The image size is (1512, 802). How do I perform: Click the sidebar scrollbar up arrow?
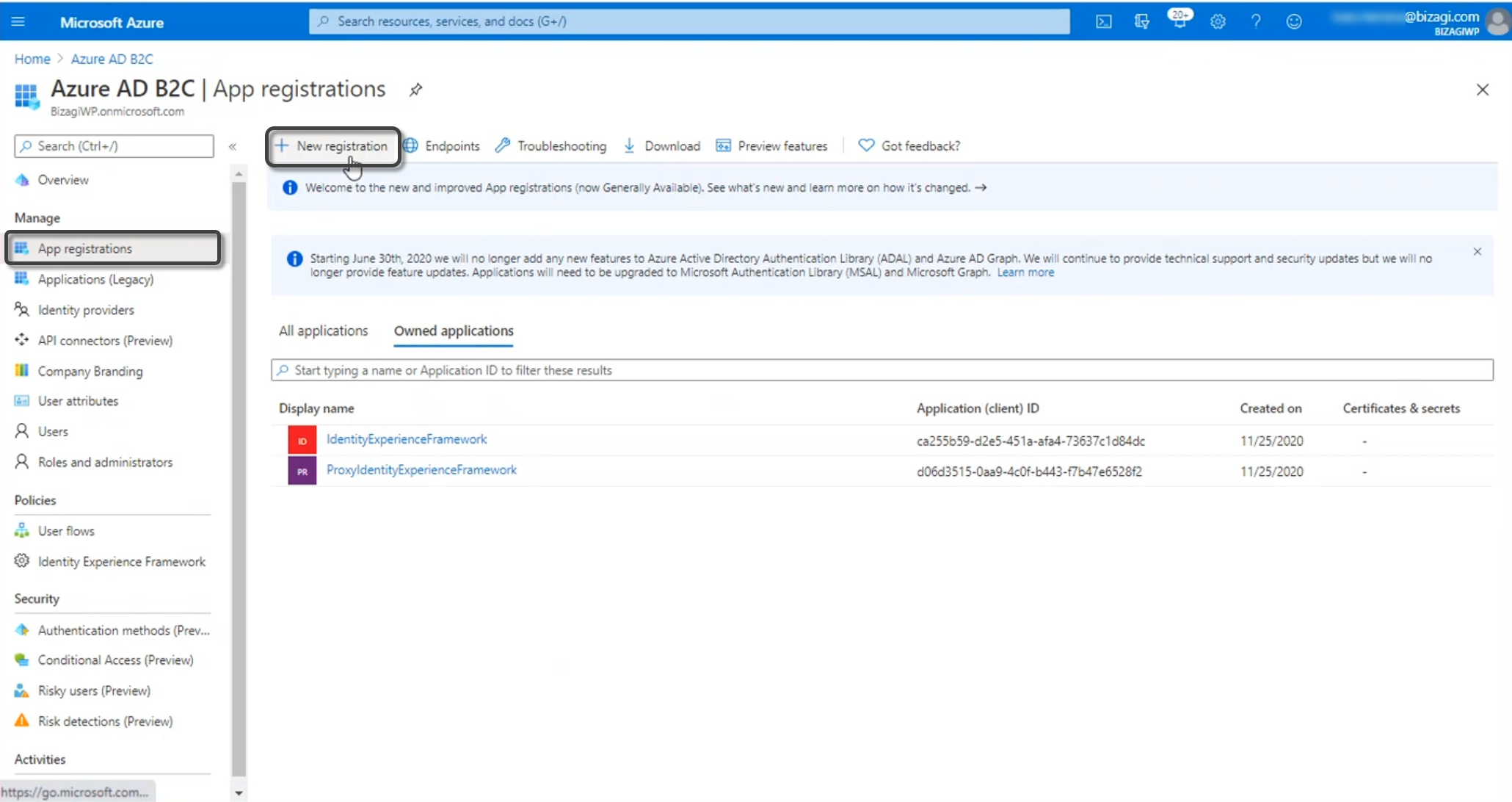coord(239,175)
